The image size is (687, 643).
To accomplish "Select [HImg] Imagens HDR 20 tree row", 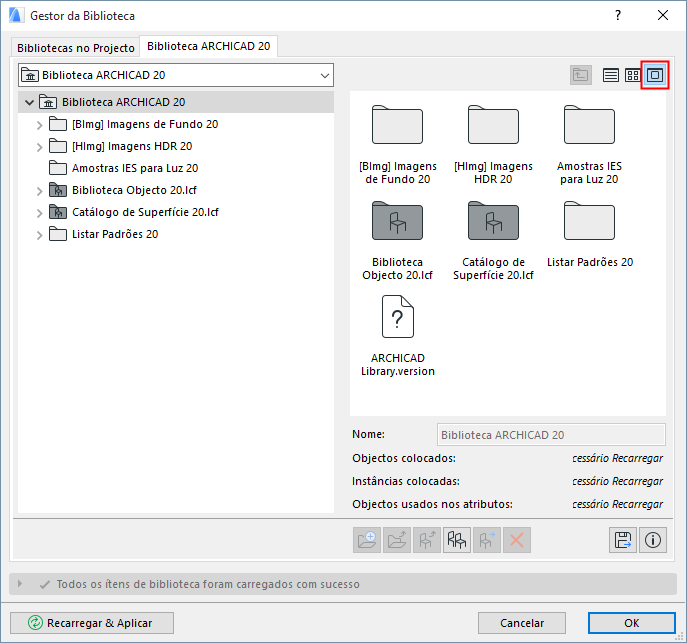I will [x=176, y=146].
